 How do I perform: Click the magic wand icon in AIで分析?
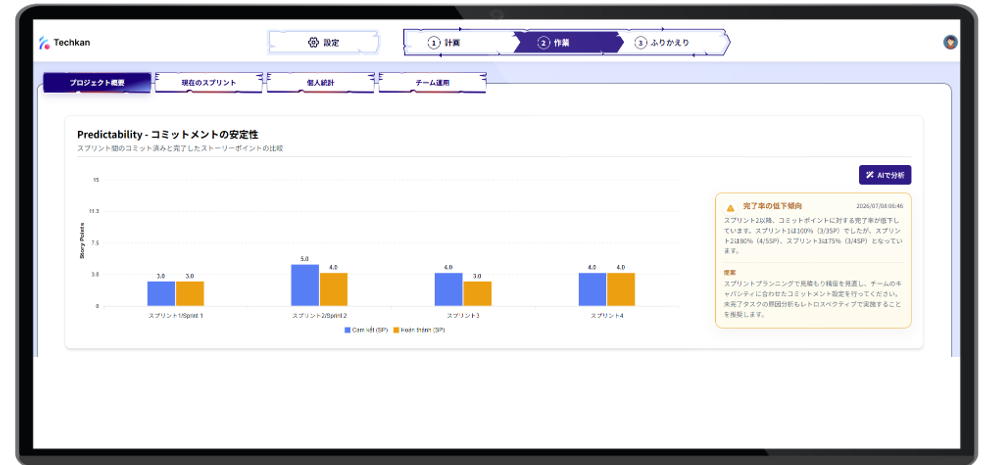tap(870, 175)
